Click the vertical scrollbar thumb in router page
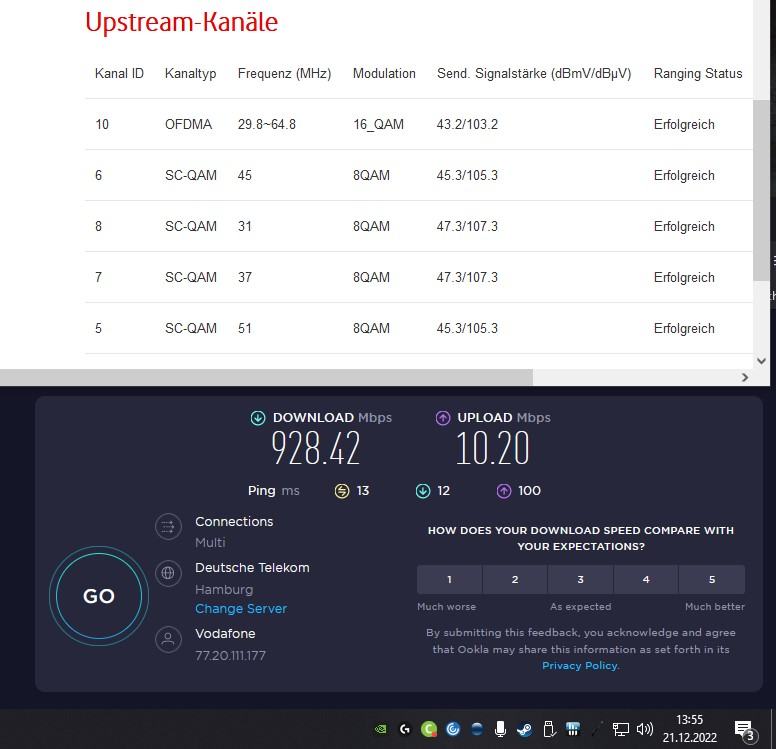776x749 pixels. (761, 190)
